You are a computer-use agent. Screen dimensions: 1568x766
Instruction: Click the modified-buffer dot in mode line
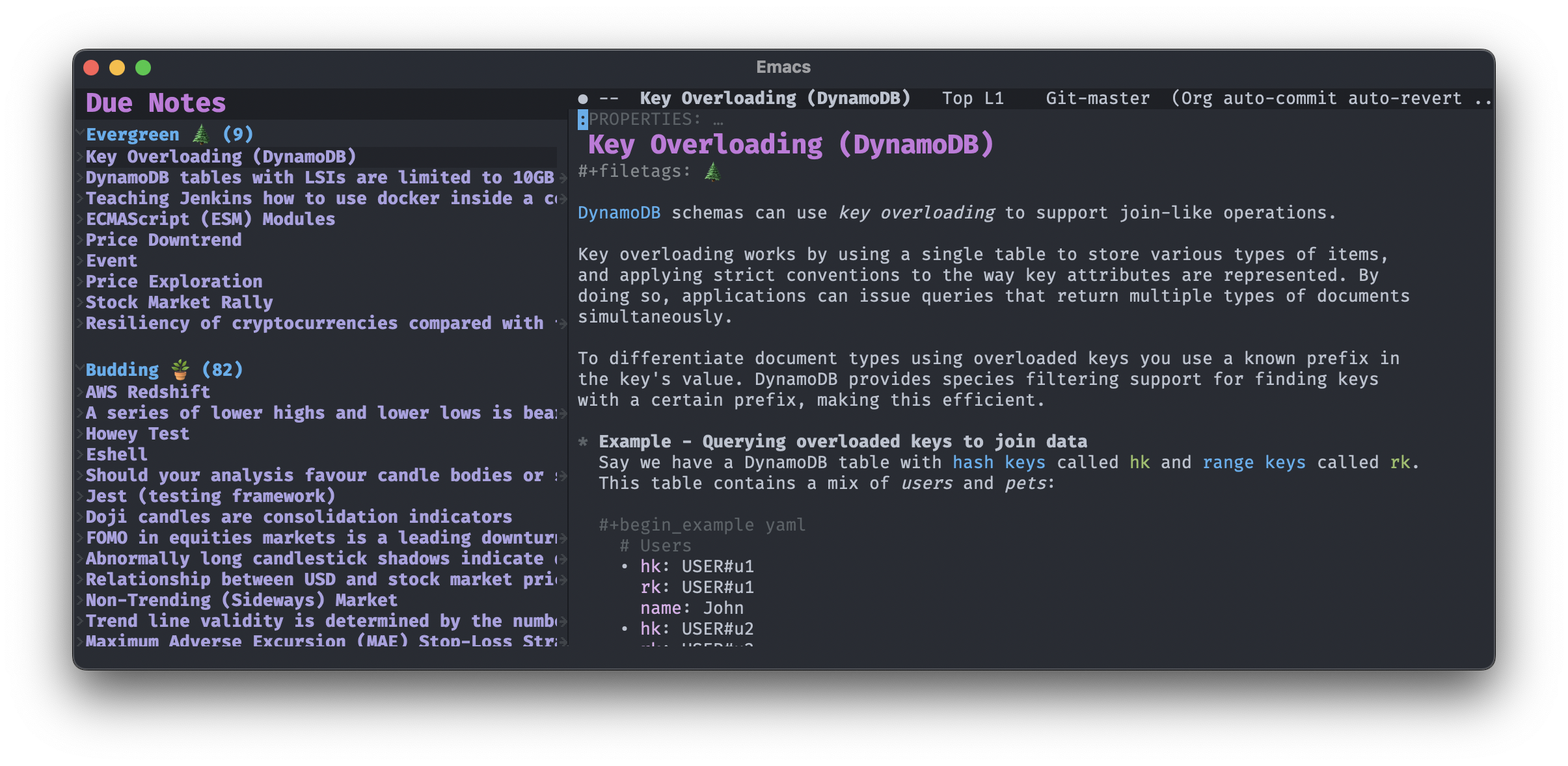click(583, 99)
